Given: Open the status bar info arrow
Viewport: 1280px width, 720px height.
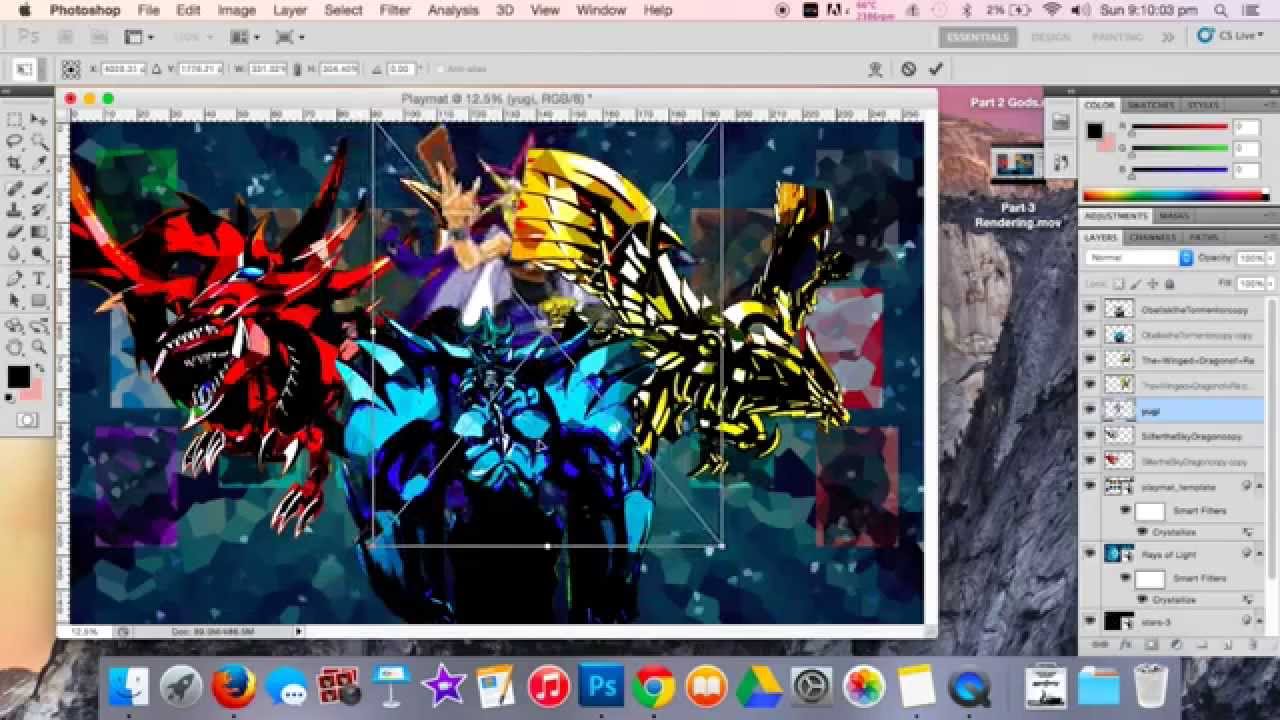Looking at the screenshot, I should [x=297, y=632].
